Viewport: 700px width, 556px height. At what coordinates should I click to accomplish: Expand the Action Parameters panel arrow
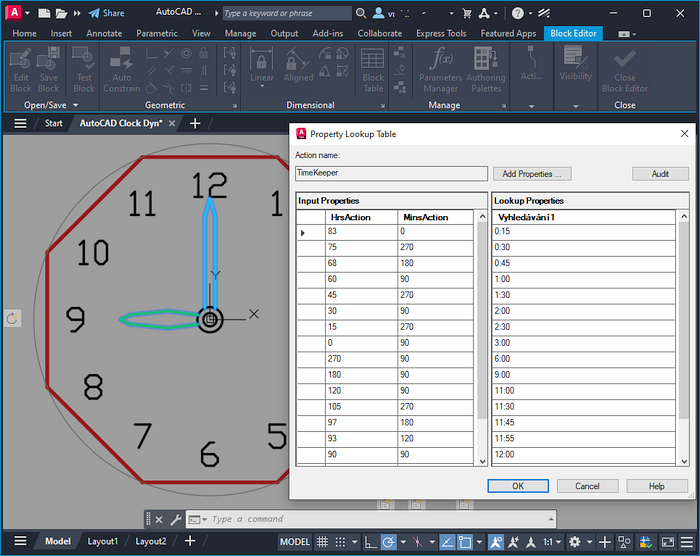click(531, 106)
